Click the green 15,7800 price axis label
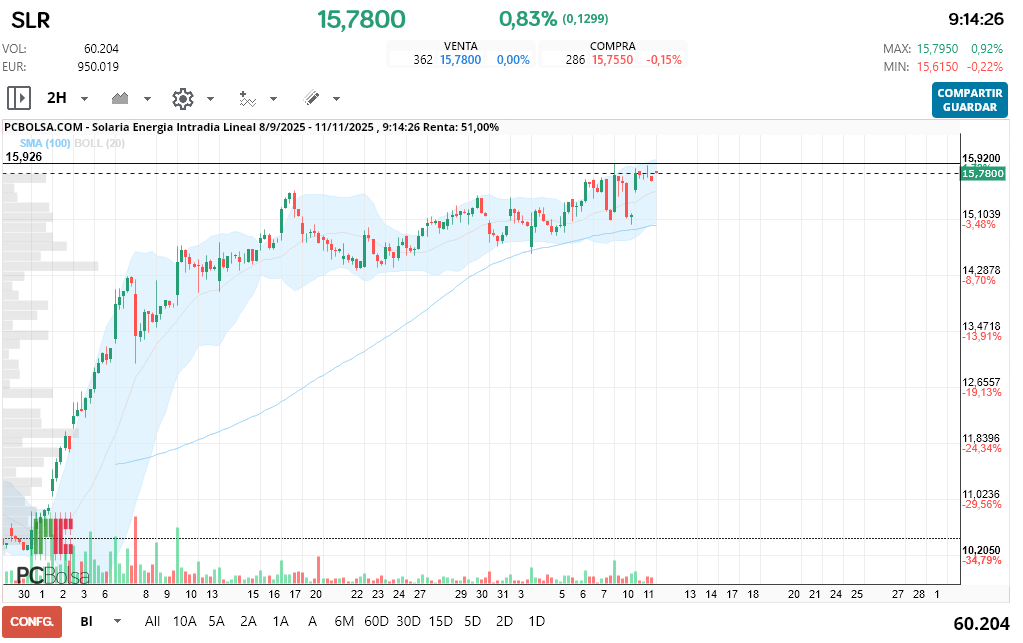 pos(981,174)
